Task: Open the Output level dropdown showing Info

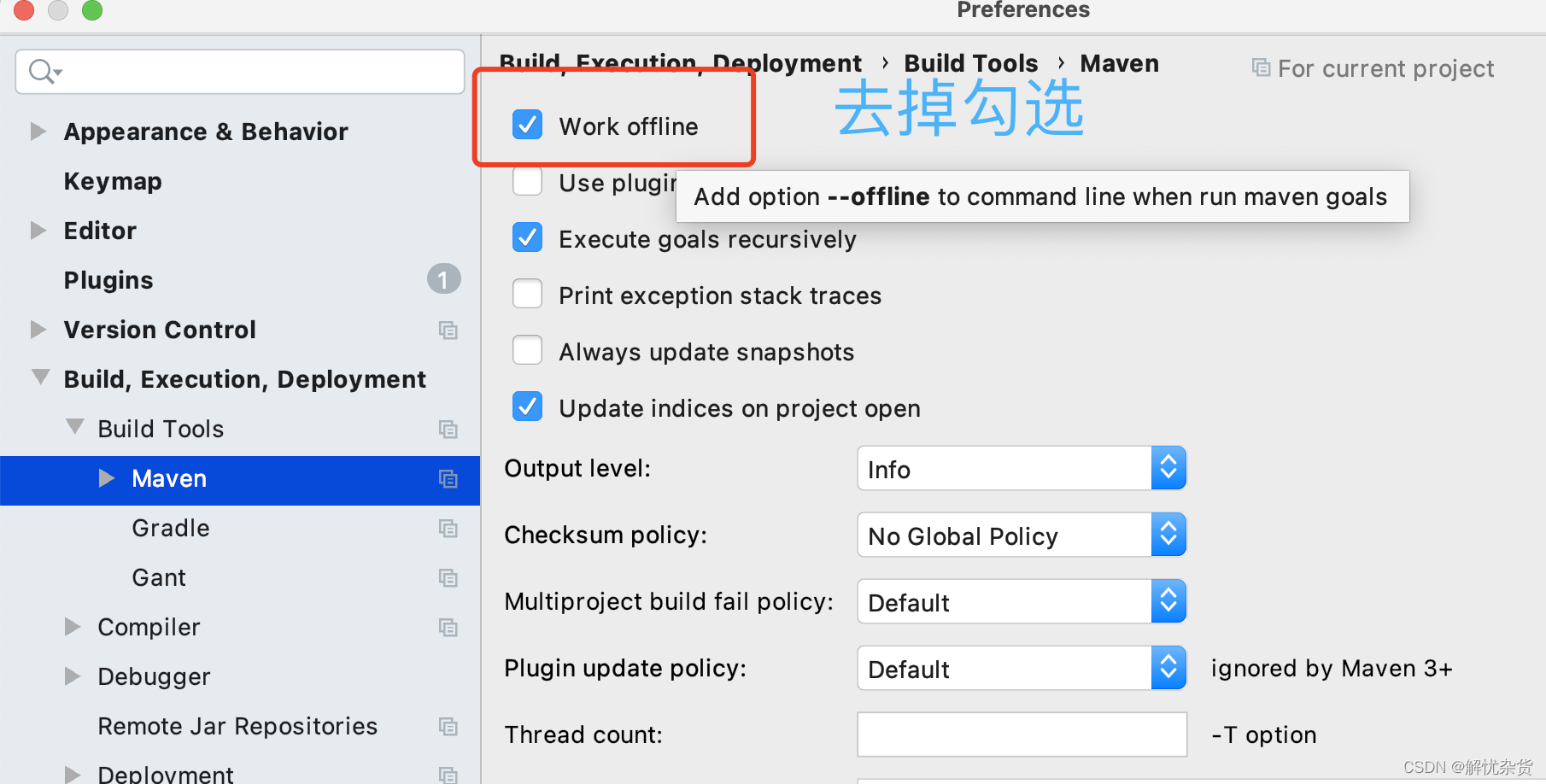Action: [x=1168, y=468]
